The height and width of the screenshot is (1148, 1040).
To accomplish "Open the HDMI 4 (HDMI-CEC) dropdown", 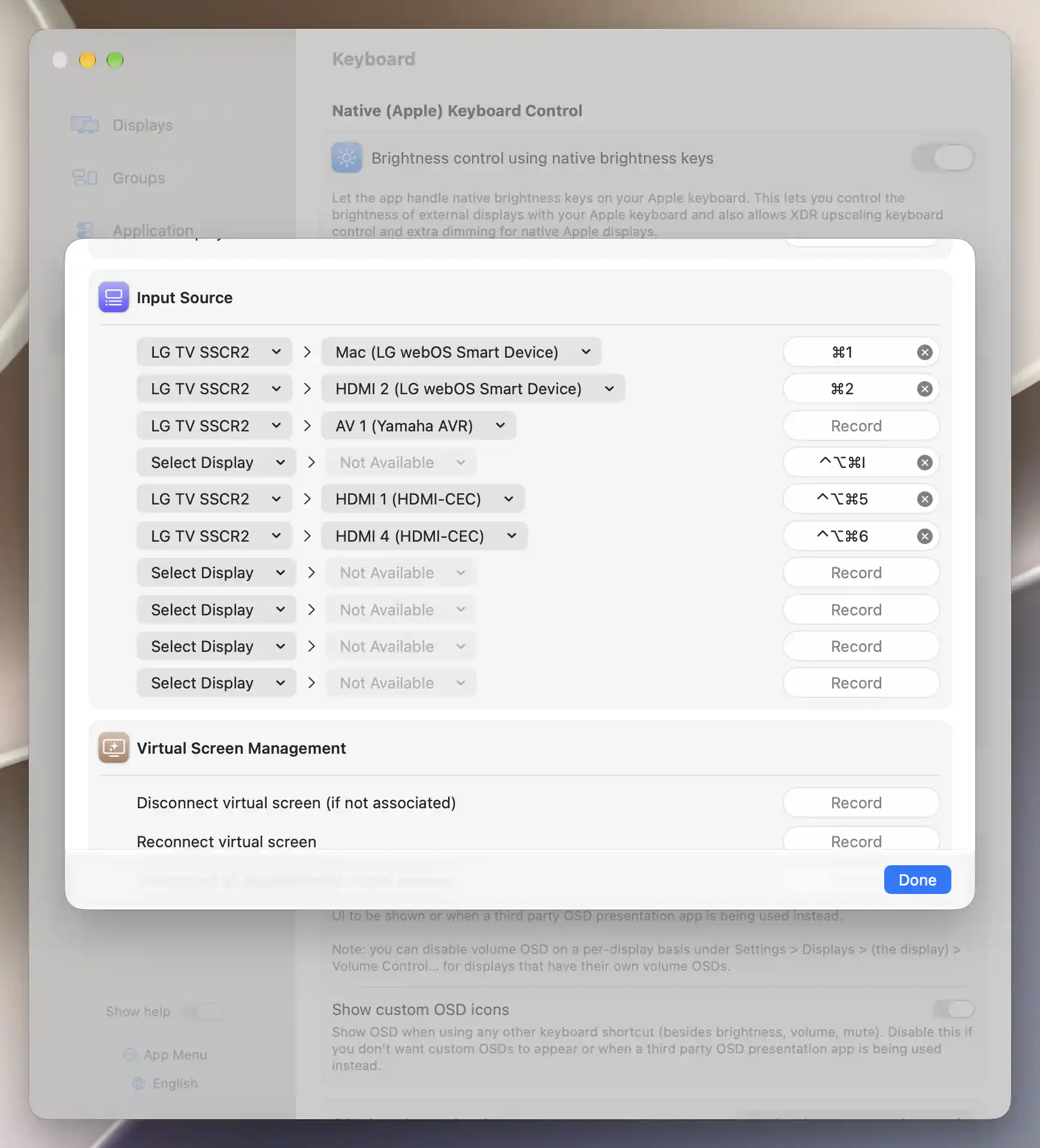I will tap(424, 536).
